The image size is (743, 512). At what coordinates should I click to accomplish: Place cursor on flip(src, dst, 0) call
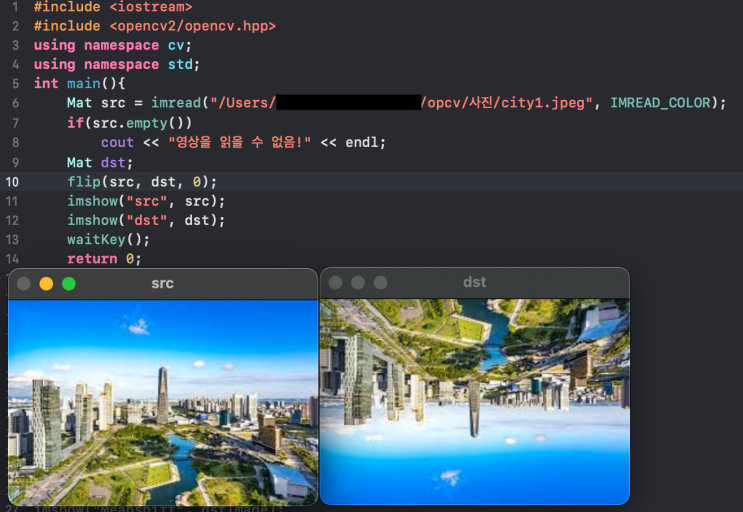pyautogui.click(x=142, y=182)
